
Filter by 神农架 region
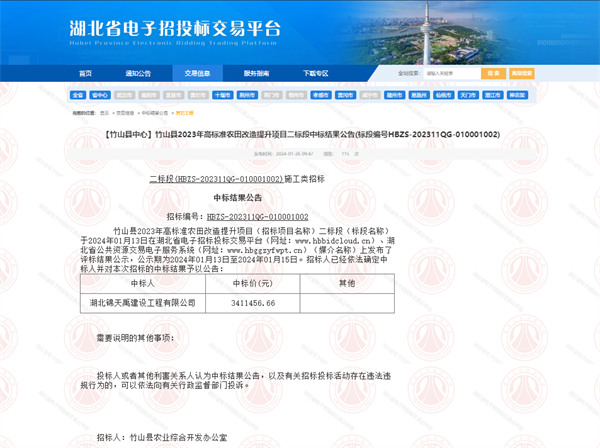(x=516, y=95)
